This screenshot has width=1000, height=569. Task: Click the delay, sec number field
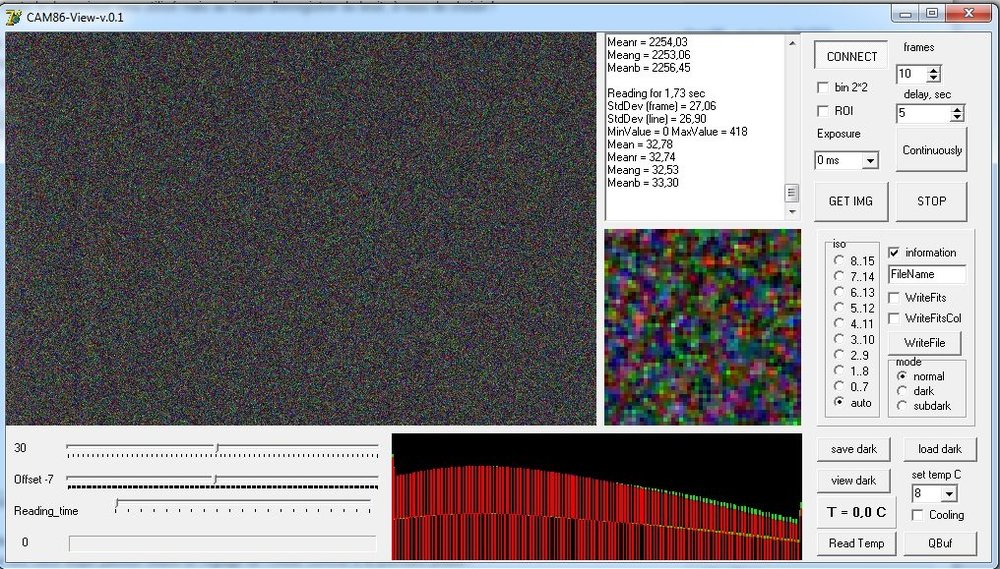point(923,114)
